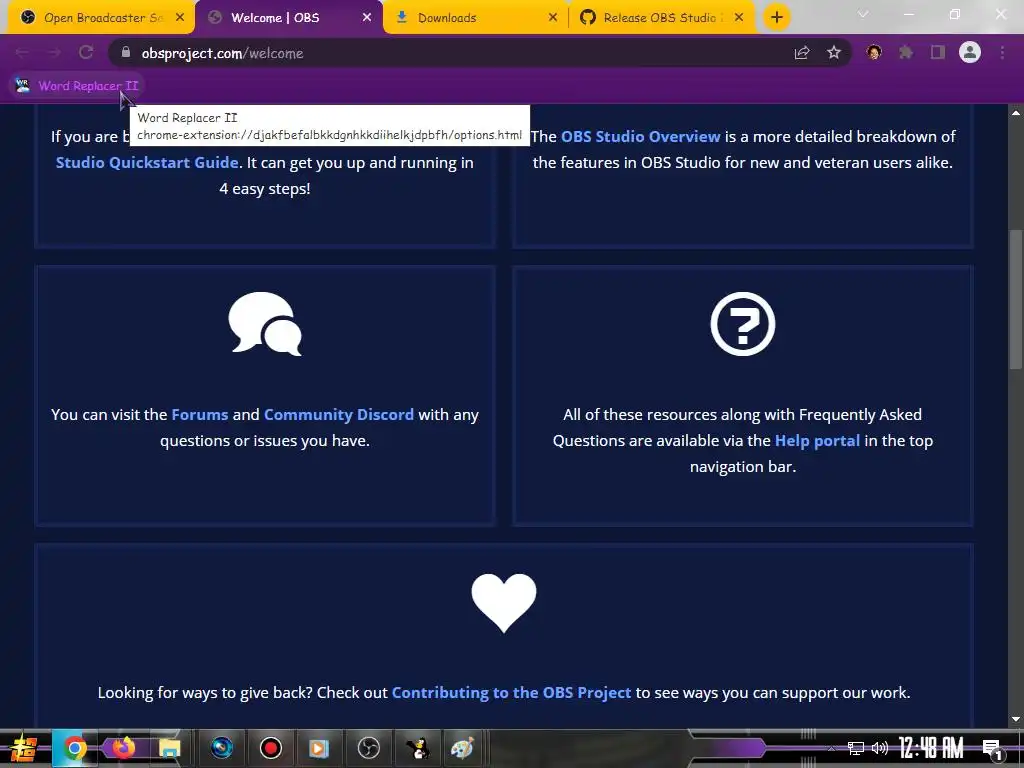Open File Explorer from the taskbar
1024x768 pixels.
[x=170, y=748]
